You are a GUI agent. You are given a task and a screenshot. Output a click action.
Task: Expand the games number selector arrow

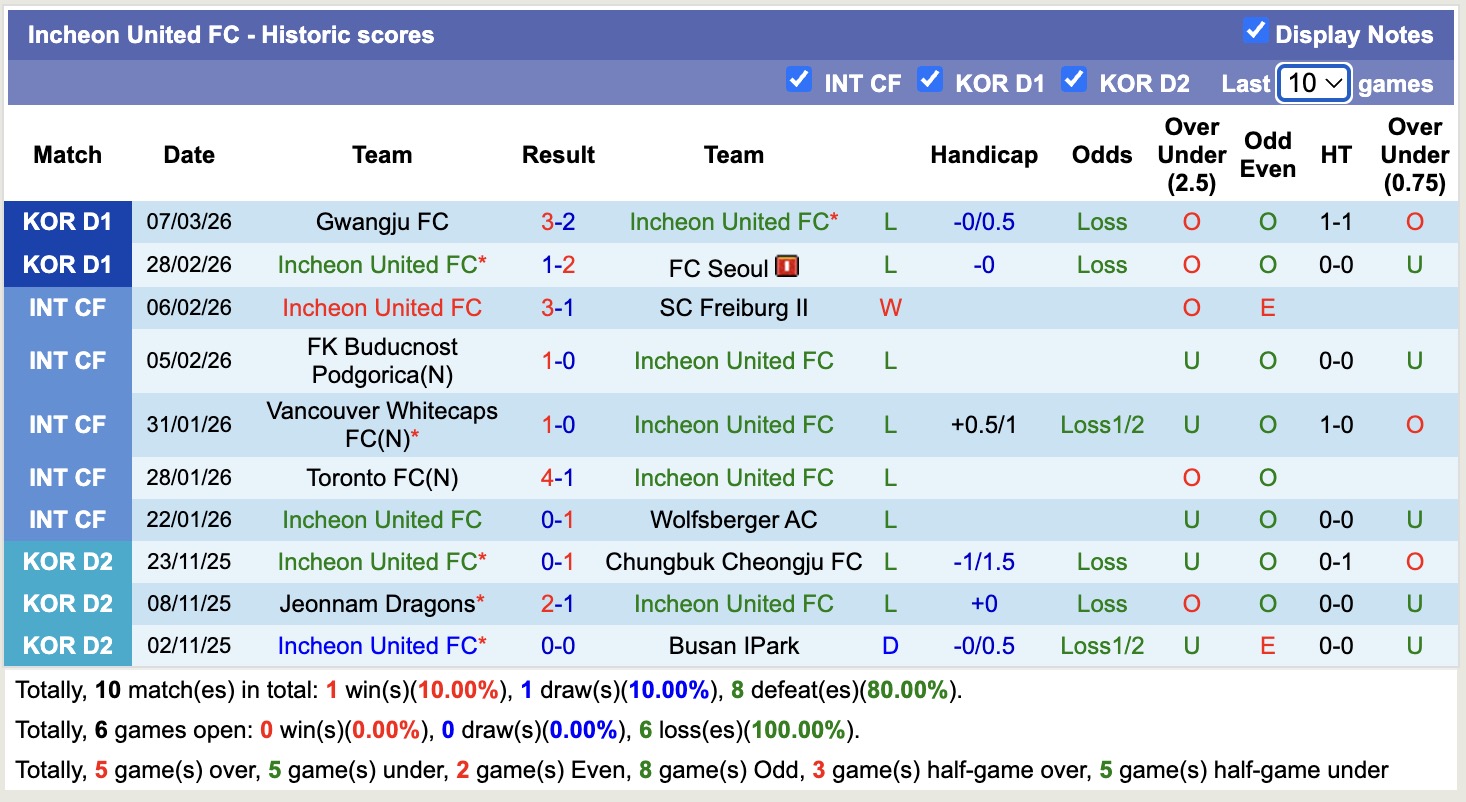[1335, 83]
